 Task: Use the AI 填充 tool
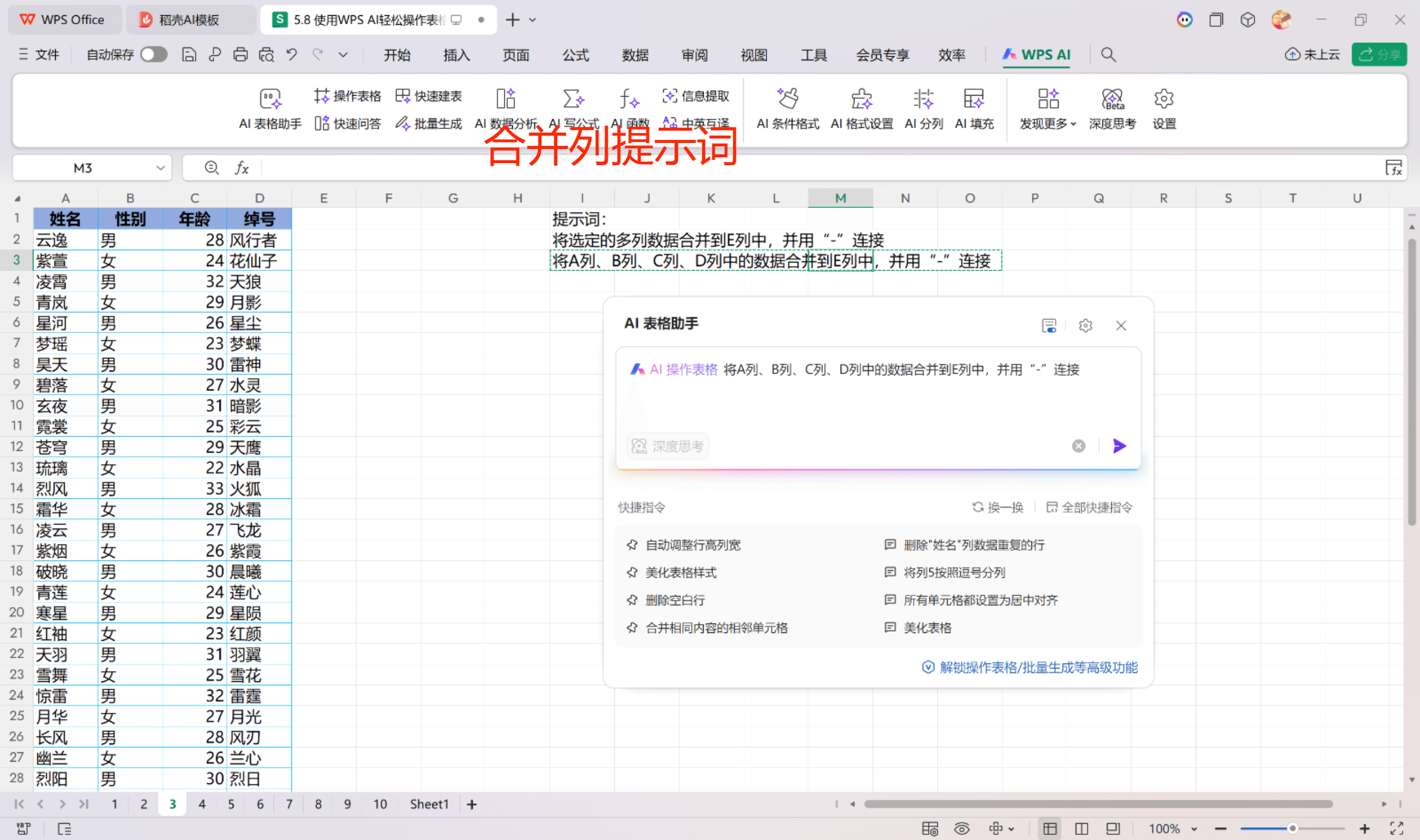974,109
